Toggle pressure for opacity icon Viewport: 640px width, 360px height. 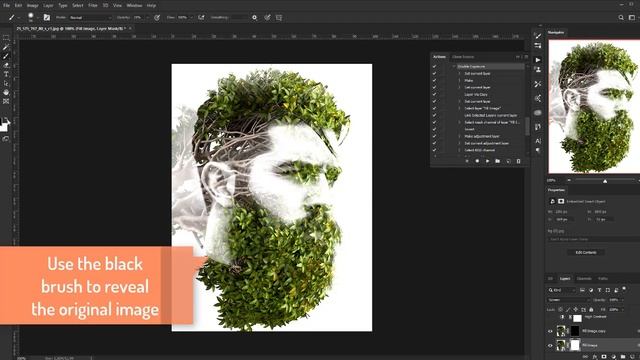tap(157, 18)
